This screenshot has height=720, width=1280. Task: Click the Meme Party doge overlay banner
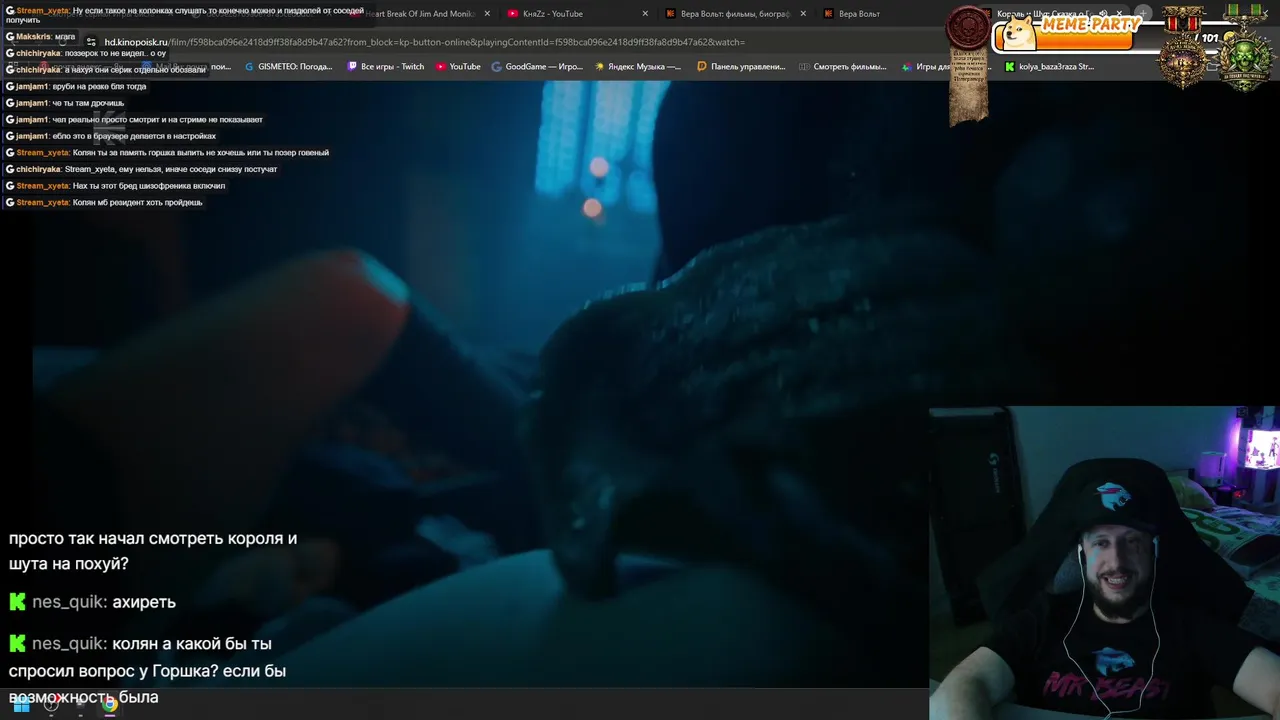[x=1068, y=32]
